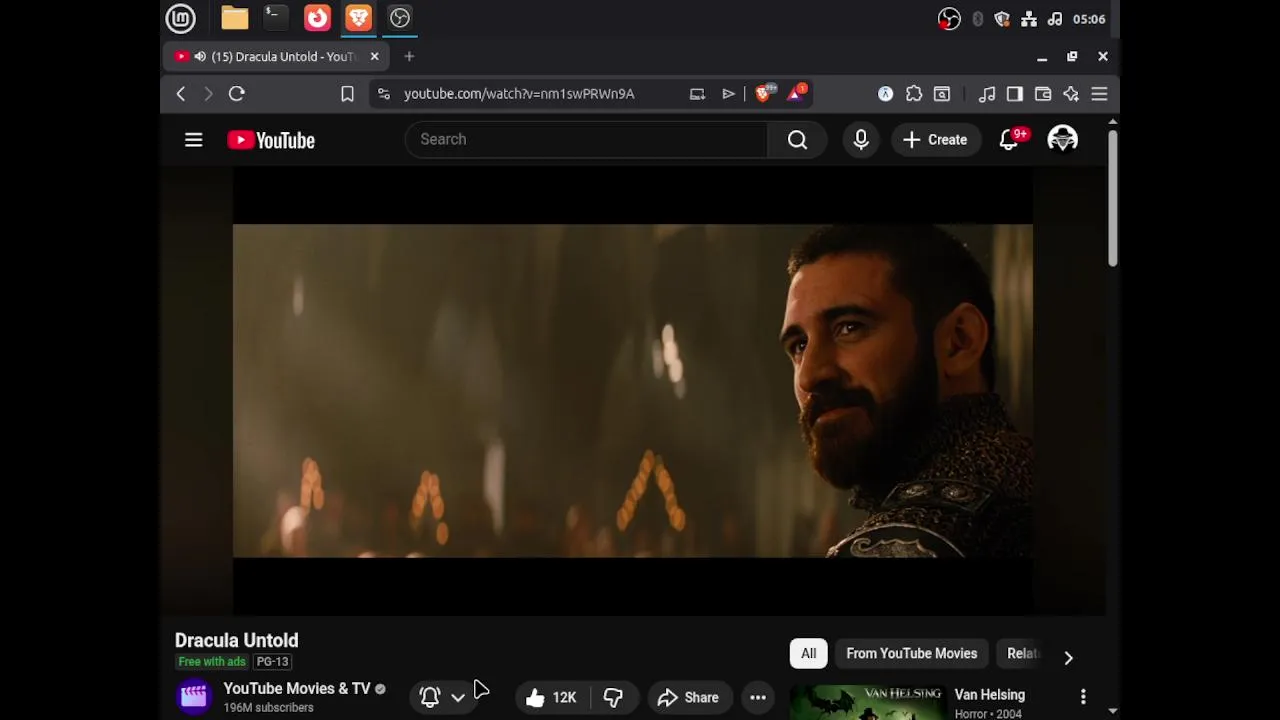
Task: Click the magnifier search button
Action: click(797, 140)
